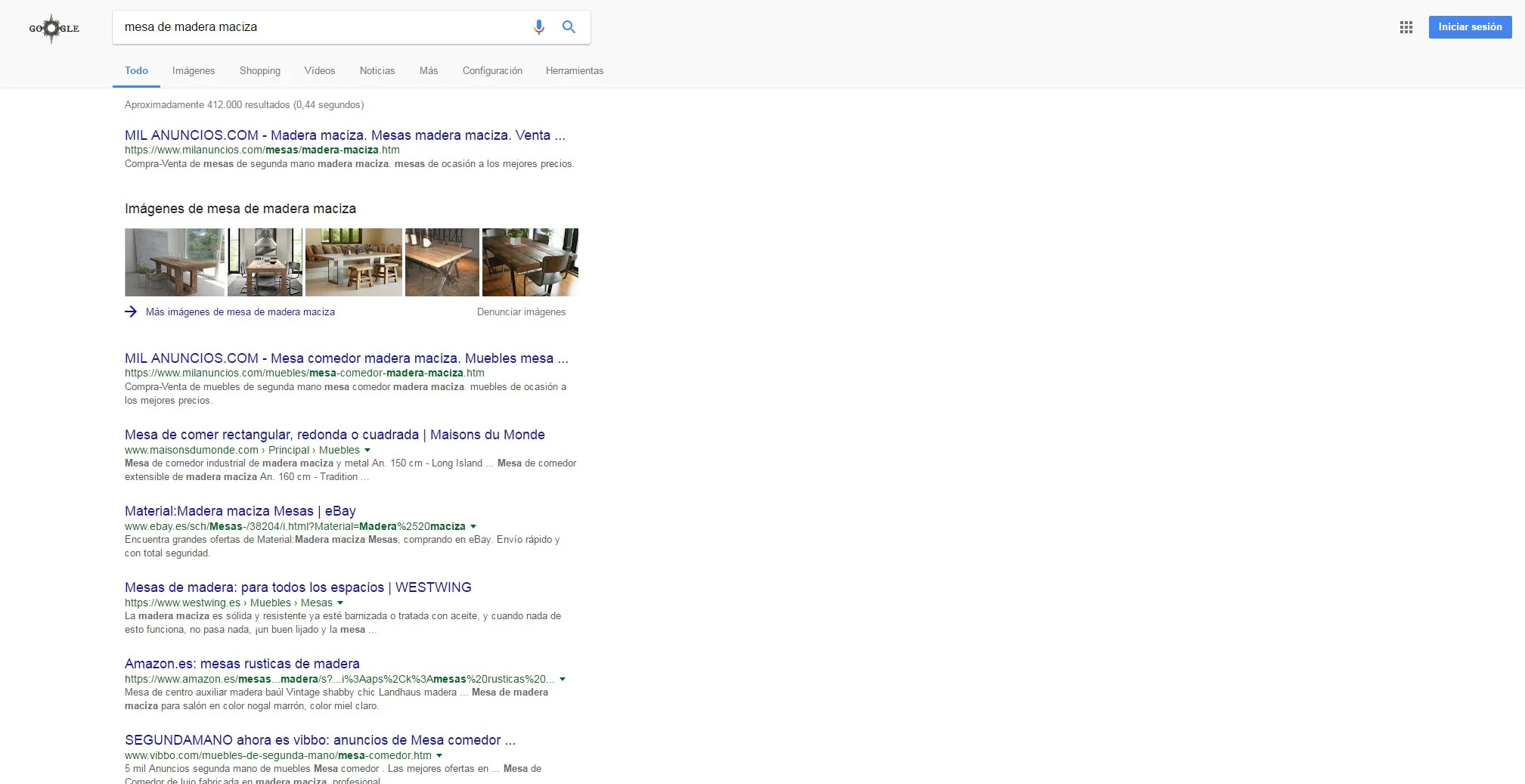This screenshot has width=1525, height=784.
Task: Expand dropdown arrow next to ebay.es URL
Action: pyautogui.click(x=473, y=526)
